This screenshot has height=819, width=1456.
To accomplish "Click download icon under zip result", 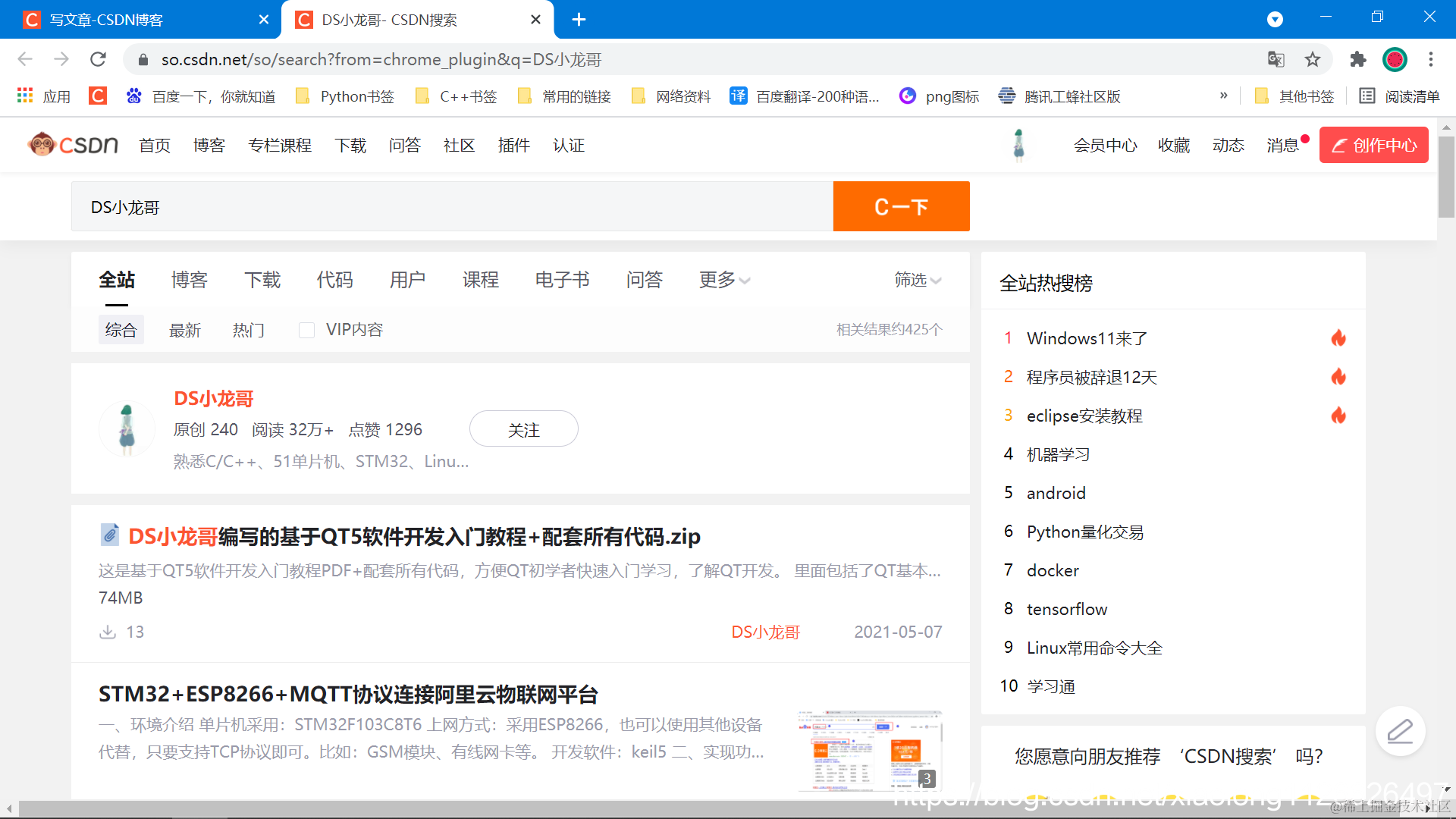I will point(108,632).
